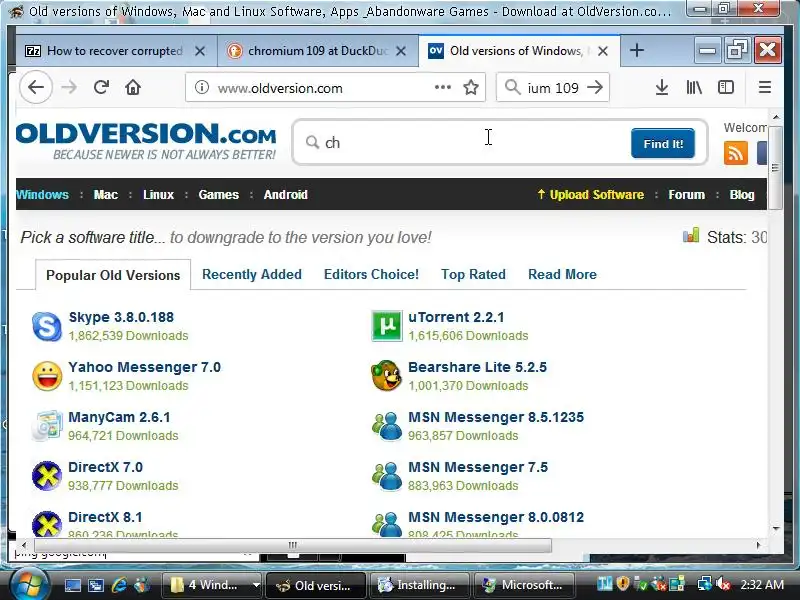
Task: Select the Recently Added tab
Action: [252, 274]
